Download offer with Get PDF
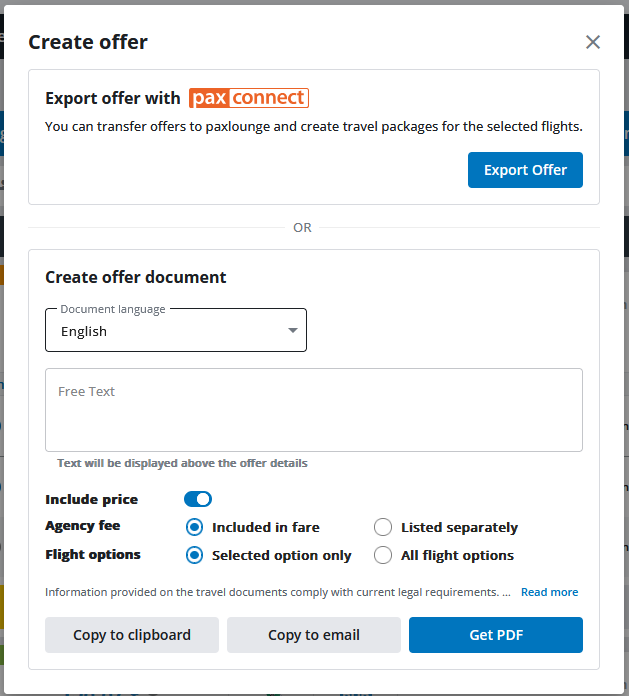 click(x=496, y=635)
